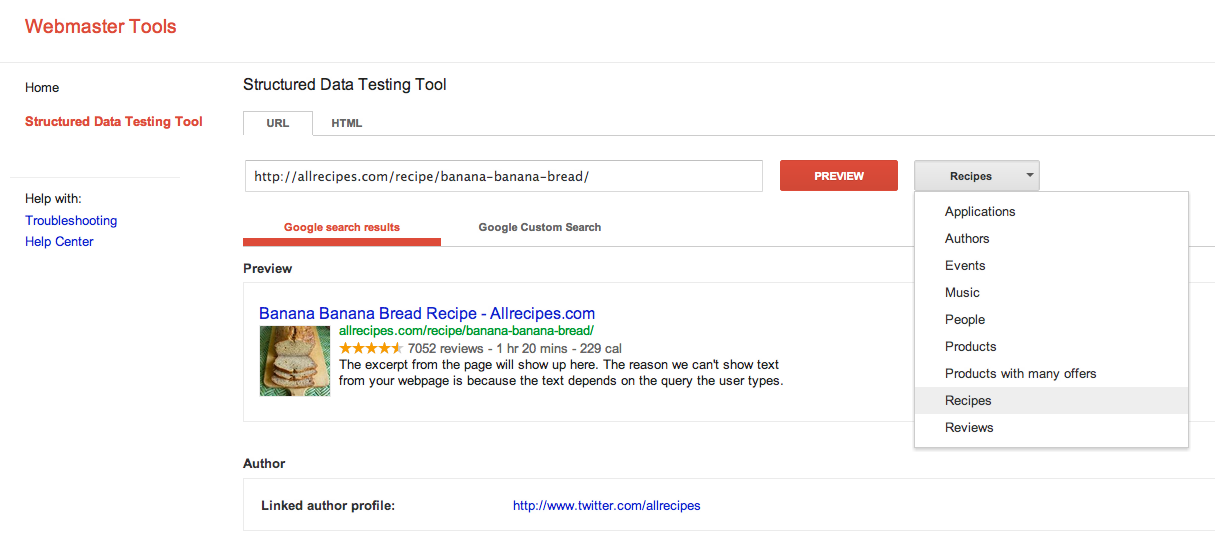The image size is (1215, 545).
Task: Open Structured Data Testing Tool sidebar link
Action: click(114, 122)
